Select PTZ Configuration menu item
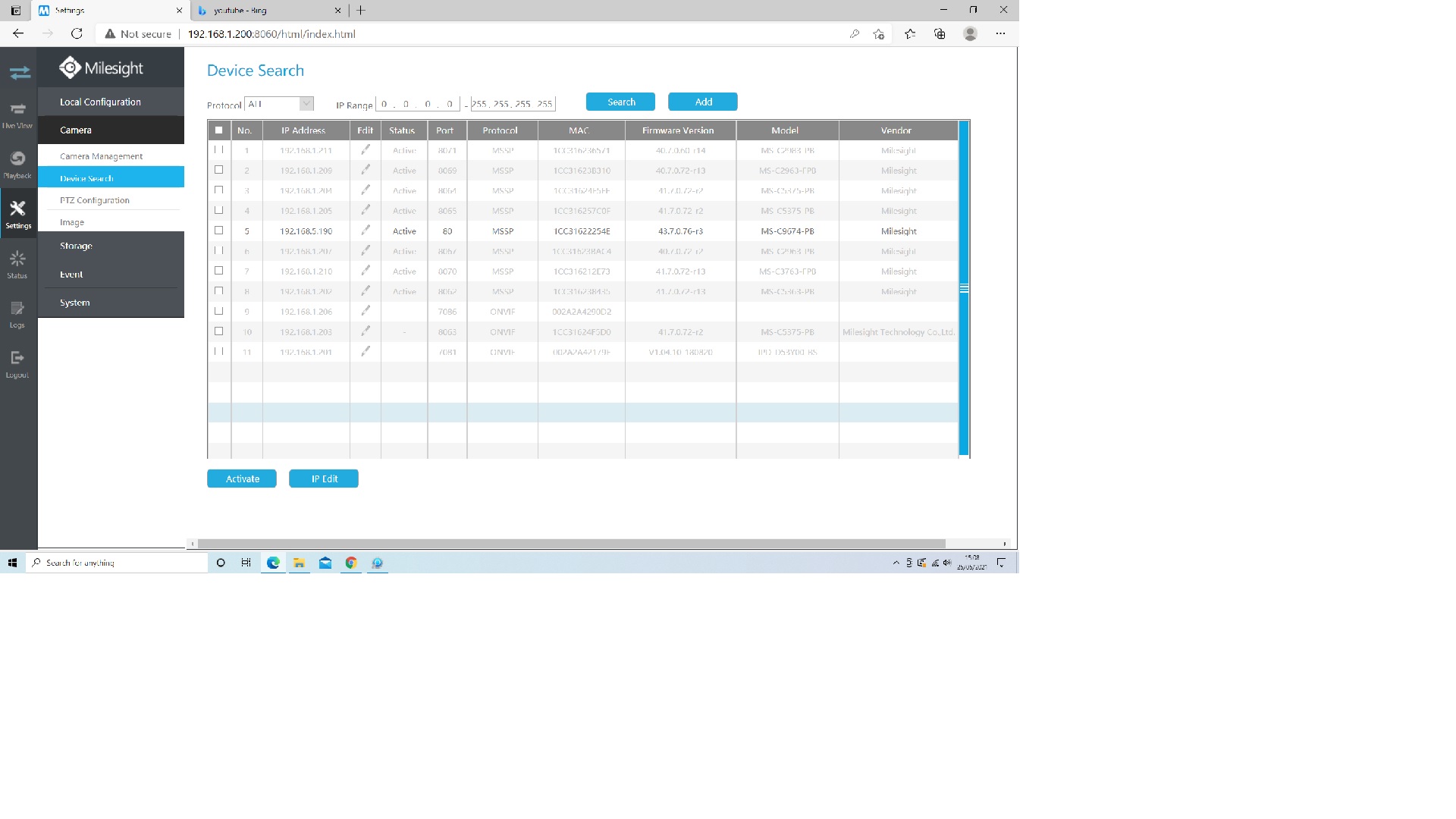Viewport: 1456px width, 819px height. [x=95, y=200]
